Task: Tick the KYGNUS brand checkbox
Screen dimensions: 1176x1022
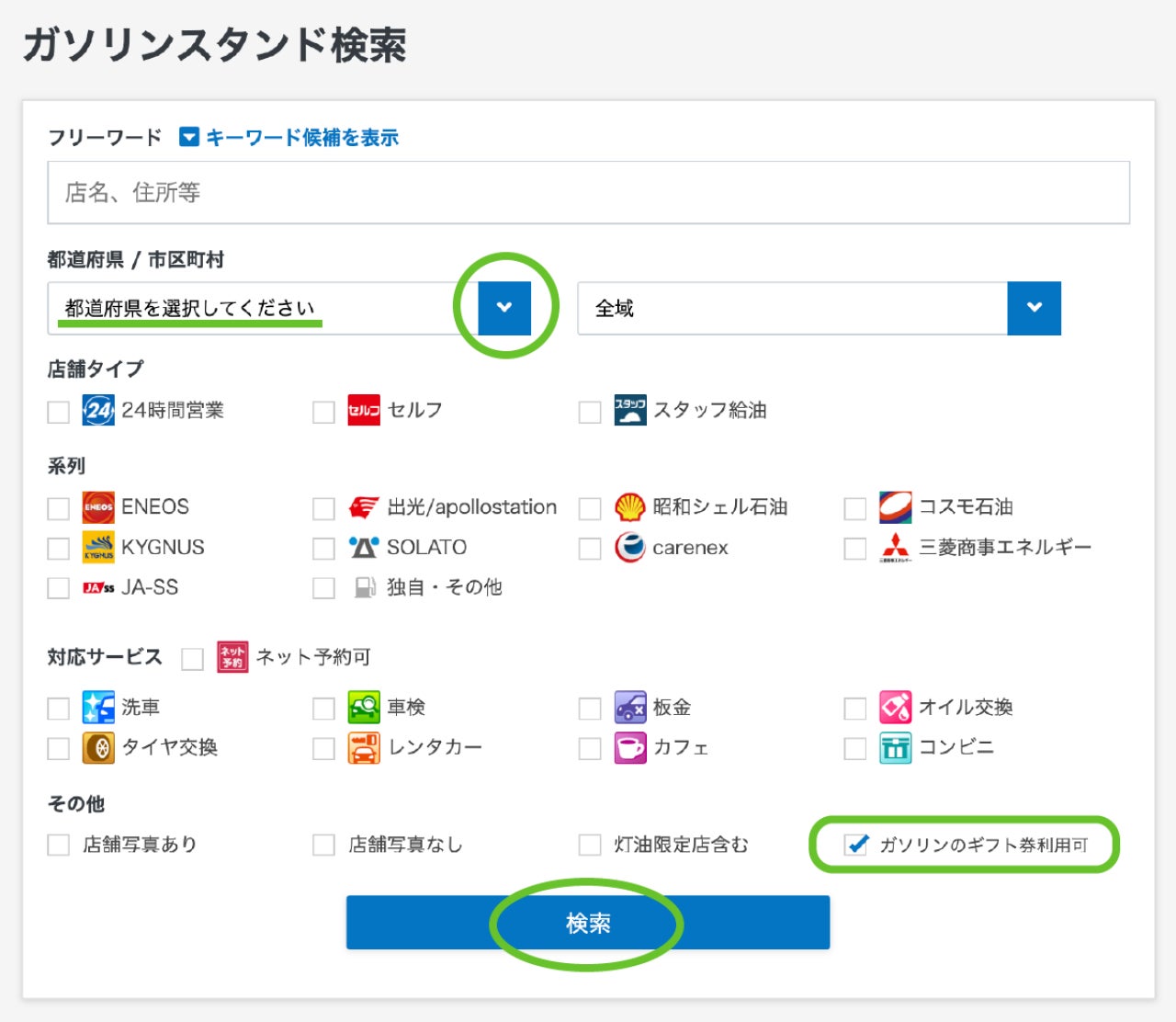Action: tap(59, 549)
